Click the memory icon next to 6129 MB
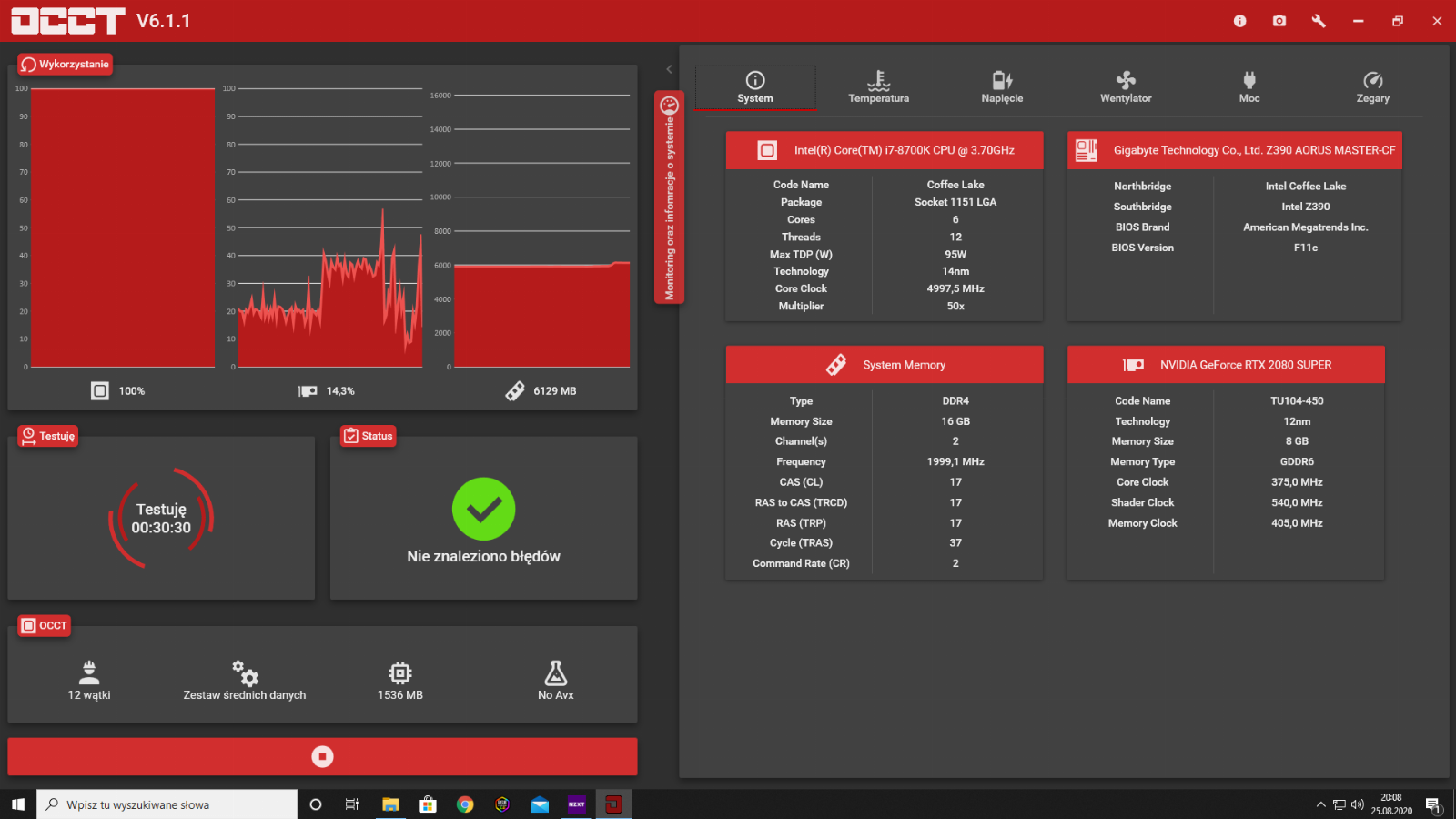 pos(515,390)
